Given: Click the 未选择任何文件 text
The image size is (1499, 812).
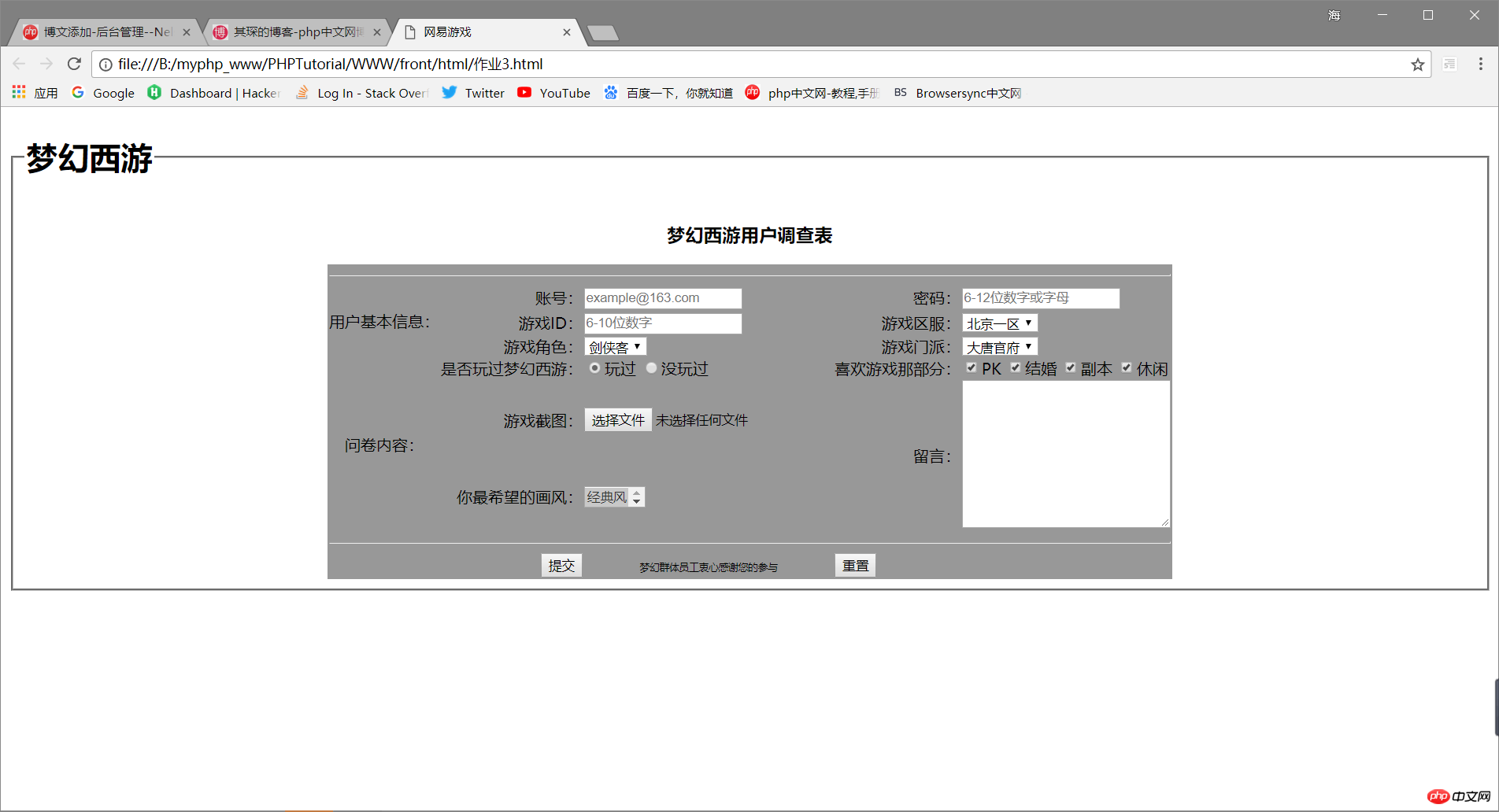Looking at the screenshot, I should point(701,420).
